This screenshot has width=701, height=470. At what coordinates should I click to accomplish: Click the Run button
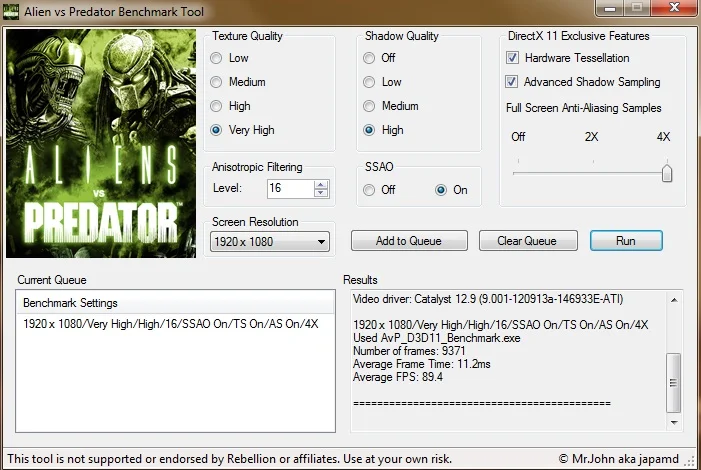click(626, 241)
